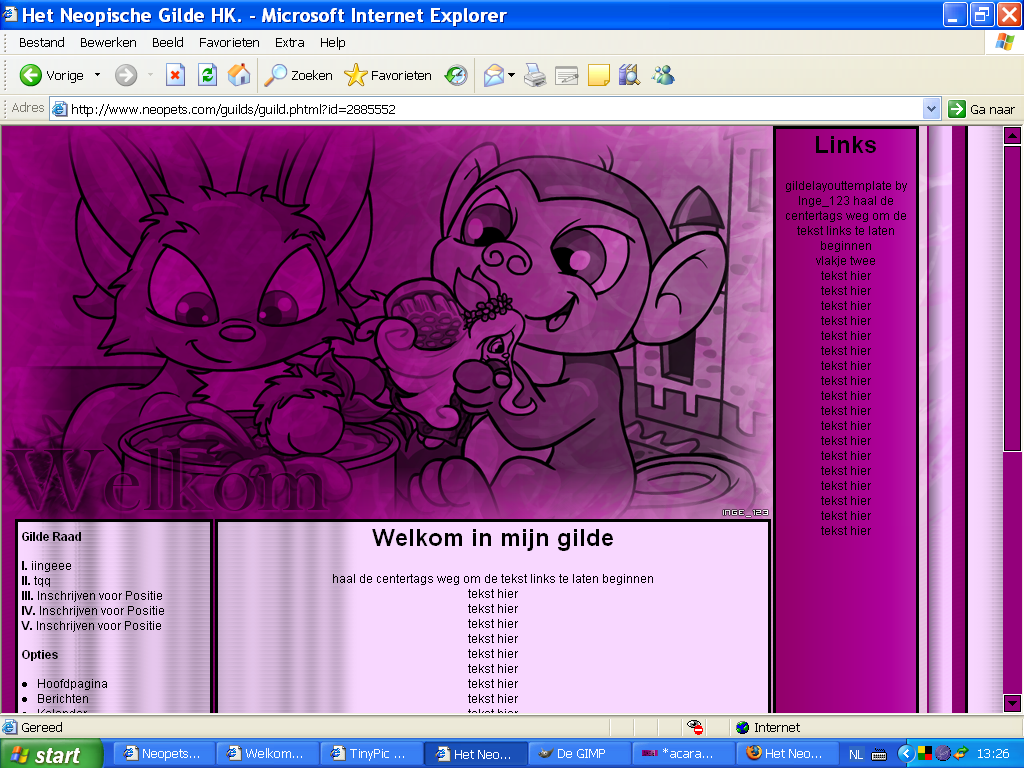Screen dimensions: 1024x768
Task: Click the scrollbar down arrow
Action: 1012,703
